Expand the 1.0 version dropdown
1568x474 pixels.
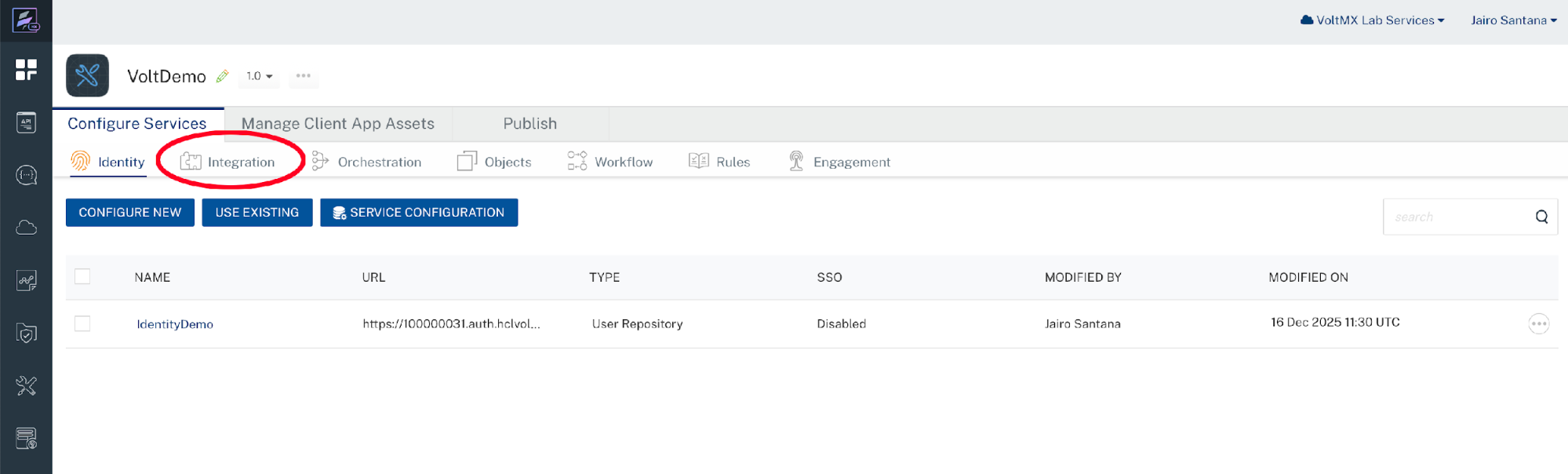click(x=260, y=76)
